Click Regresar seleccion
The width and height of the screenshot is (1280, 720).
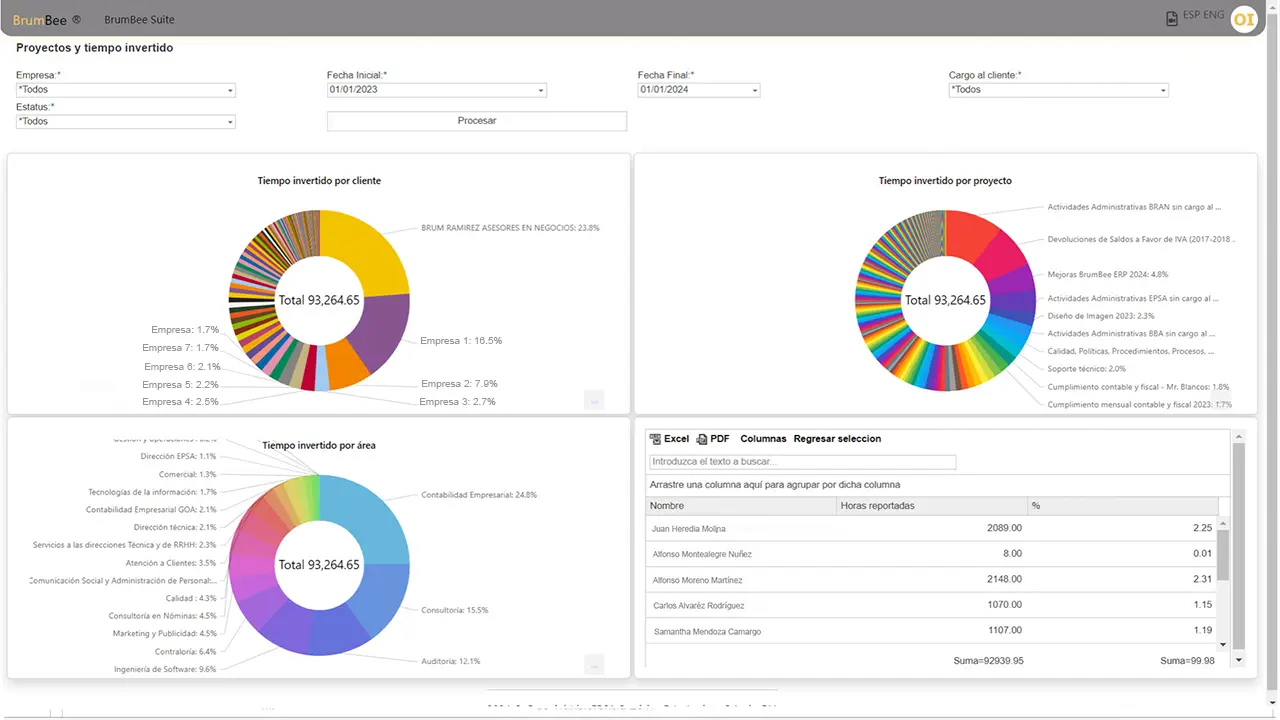[837, 439]
